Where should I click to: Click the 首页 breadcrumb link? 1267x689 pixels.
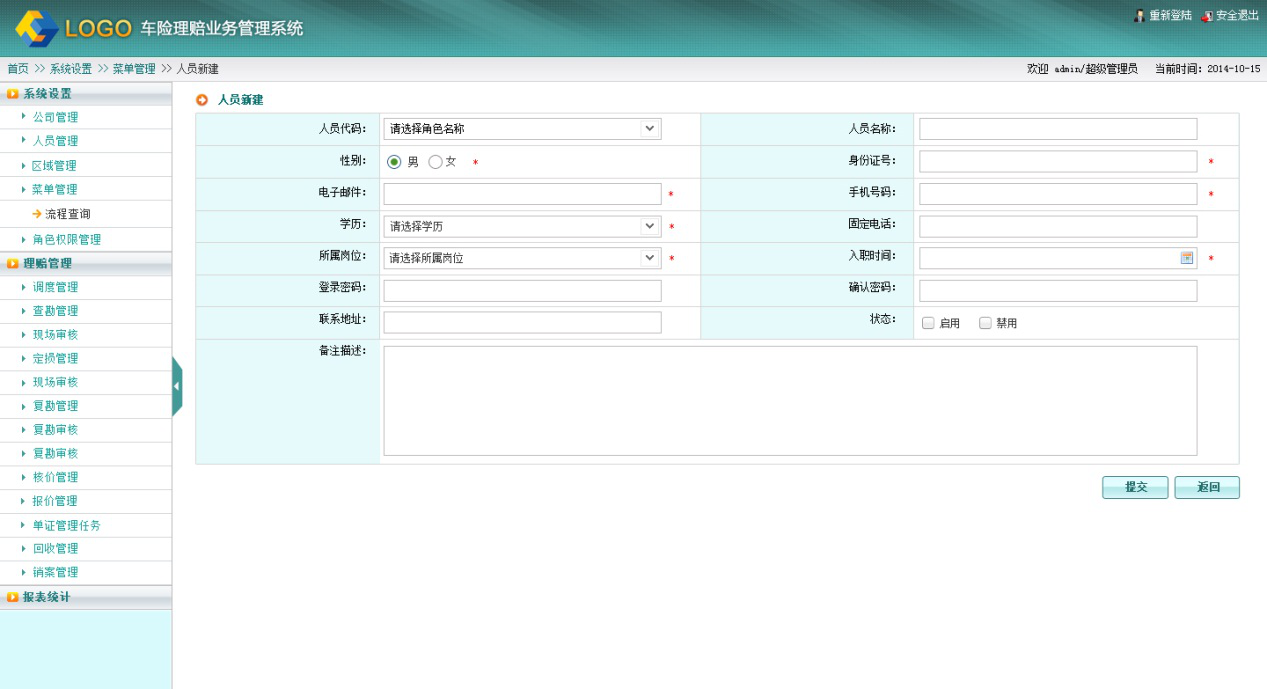point(18,69)
